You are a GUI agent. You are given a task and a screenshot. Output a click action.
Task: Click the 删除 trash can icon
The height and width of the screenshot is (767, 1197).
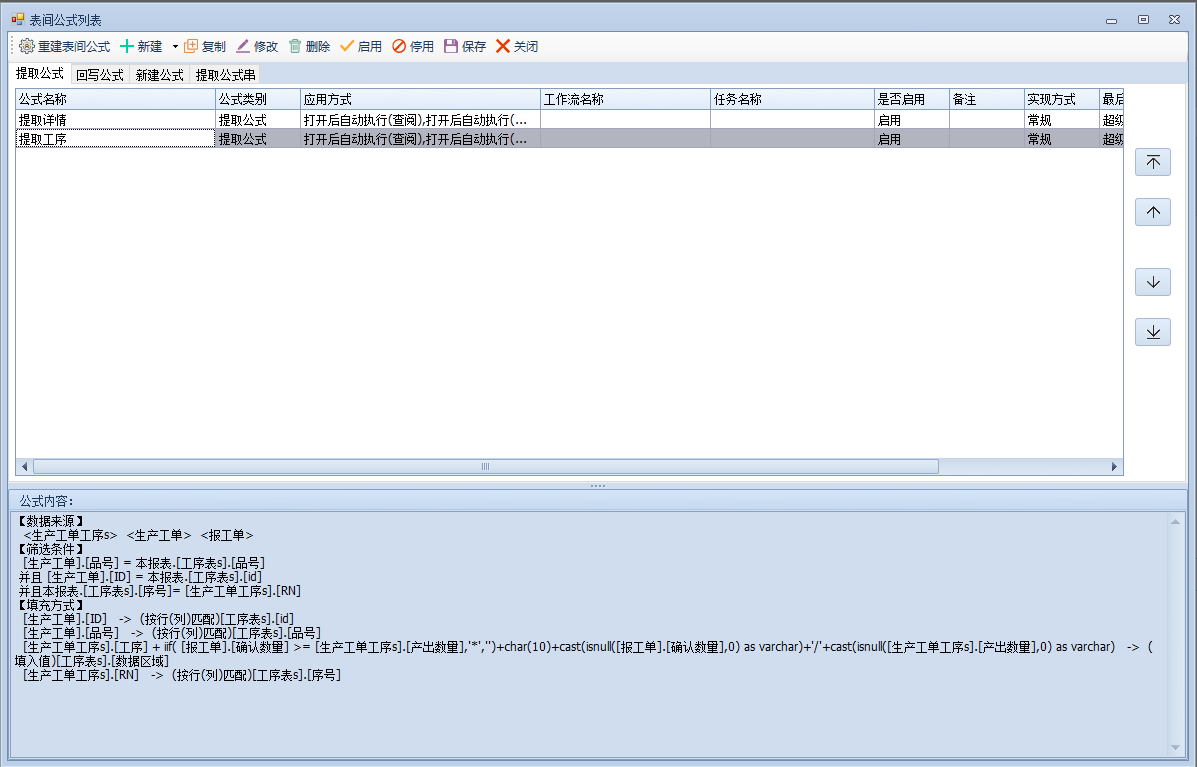[295, 46]
